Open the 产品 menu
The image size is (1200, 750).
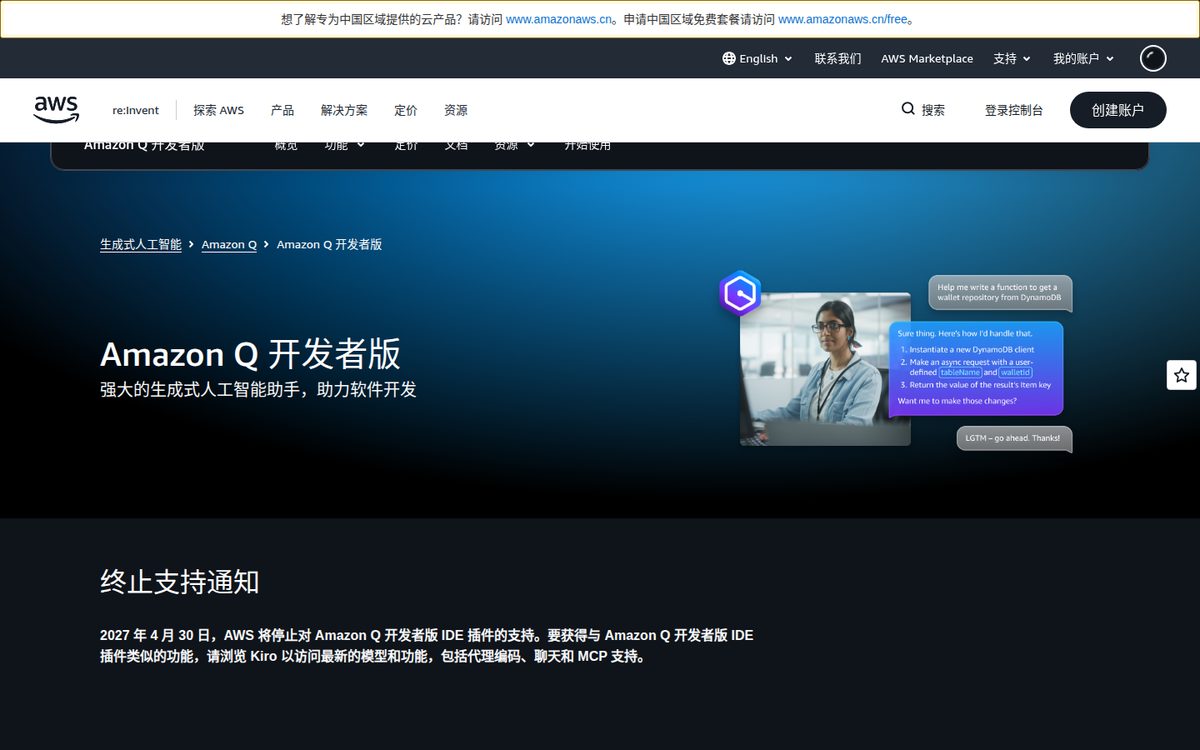point(282,110)
